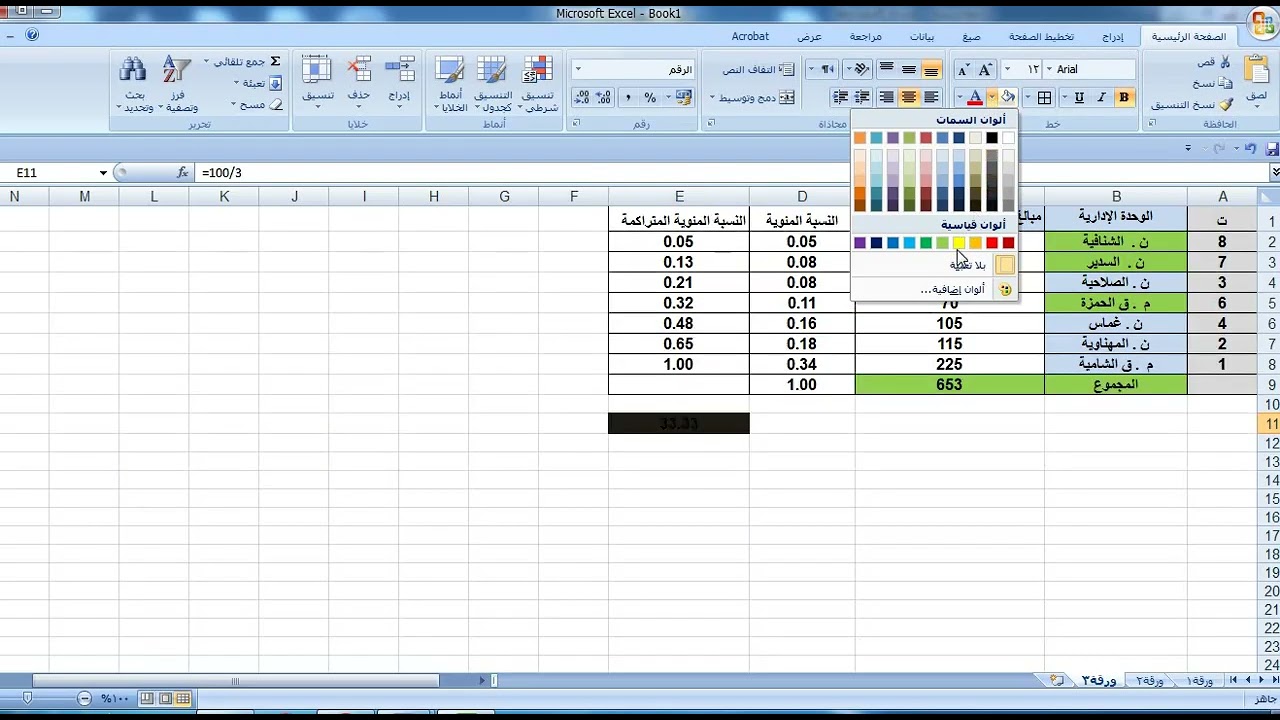The width and height of the screenshot is (1280, 720).
Task: Click the Percent Style % icon
Action: pos(650,97)
